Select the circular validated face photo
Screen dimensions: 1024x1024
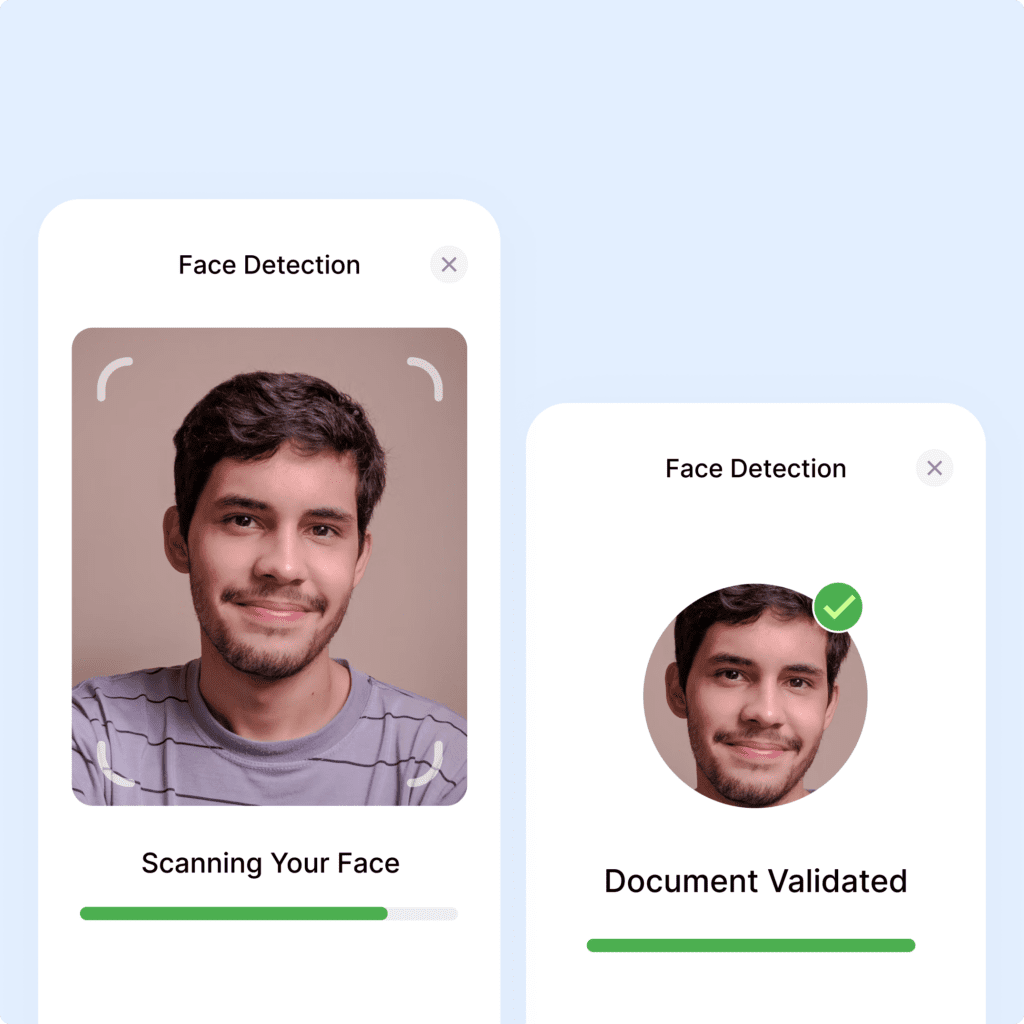755,696
